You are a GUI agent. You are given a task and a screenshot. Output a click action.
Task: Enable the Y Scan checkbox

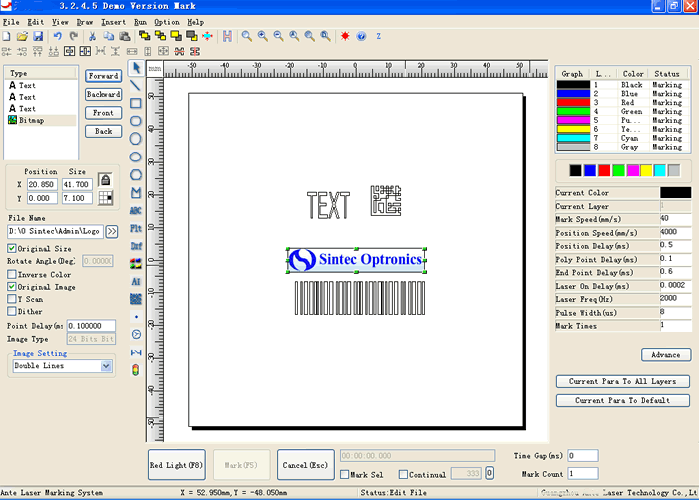[x=12, y=299]
